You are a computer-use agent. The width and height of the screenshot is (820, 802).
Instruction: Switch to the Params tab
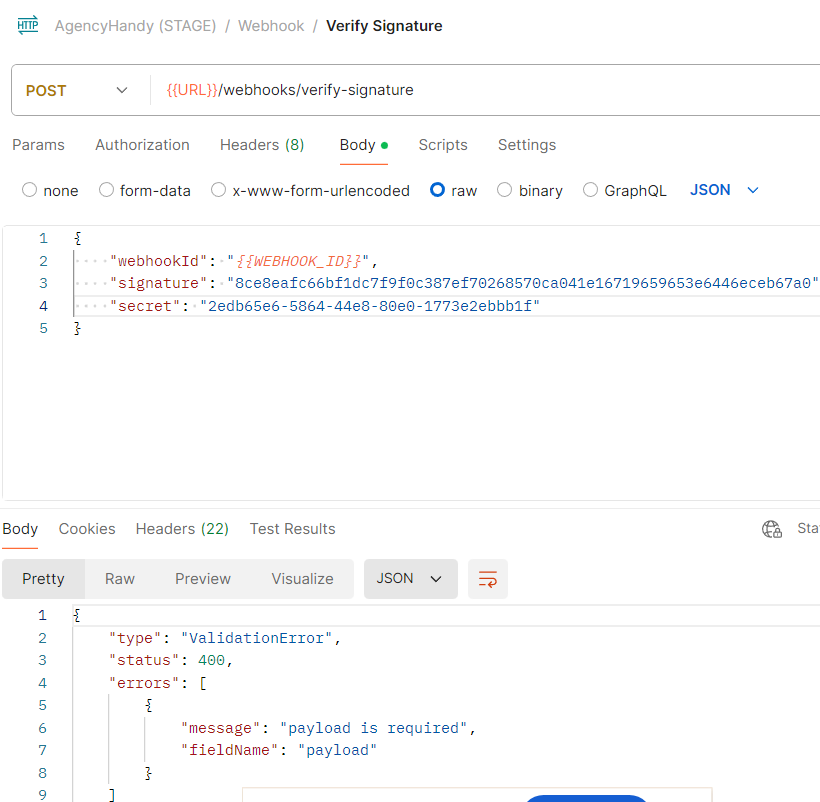pyautogui.click(x=38, y=145)
